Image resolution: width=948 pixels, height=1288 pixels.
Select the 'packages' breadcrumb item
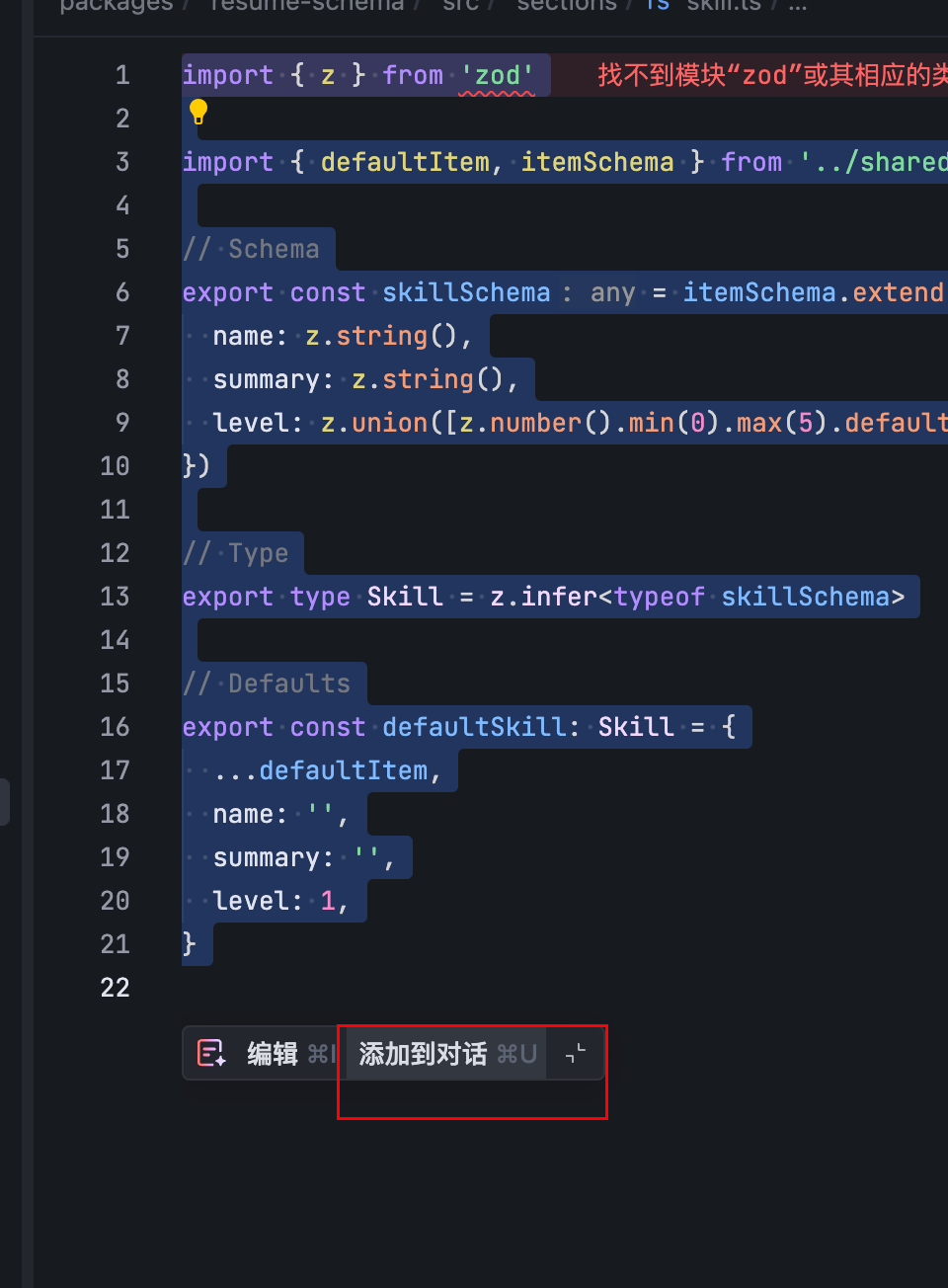pyautogui.click(x=116, y=5)
